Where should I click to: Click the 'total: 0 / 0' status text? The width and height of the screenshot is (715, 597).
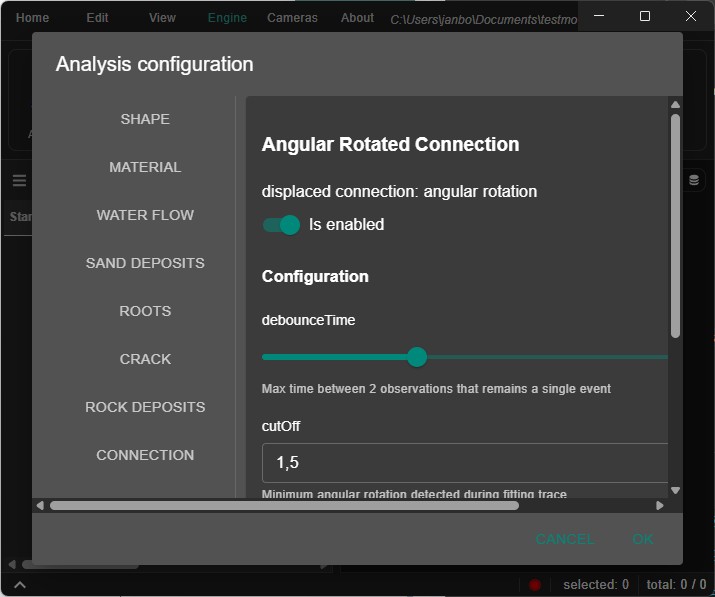tap(676, 584)
